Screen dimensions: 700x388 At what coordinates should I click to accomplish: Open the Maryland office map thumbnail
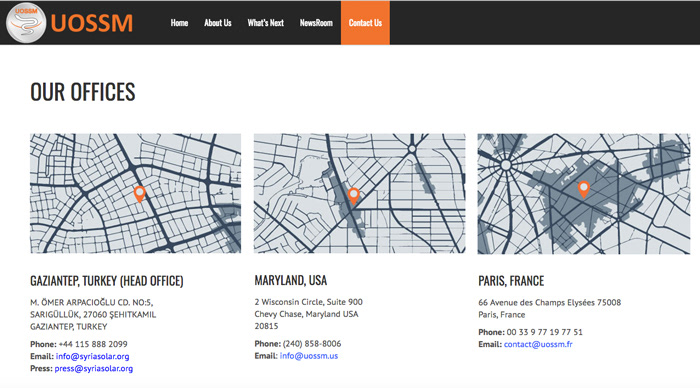(359, 193)
